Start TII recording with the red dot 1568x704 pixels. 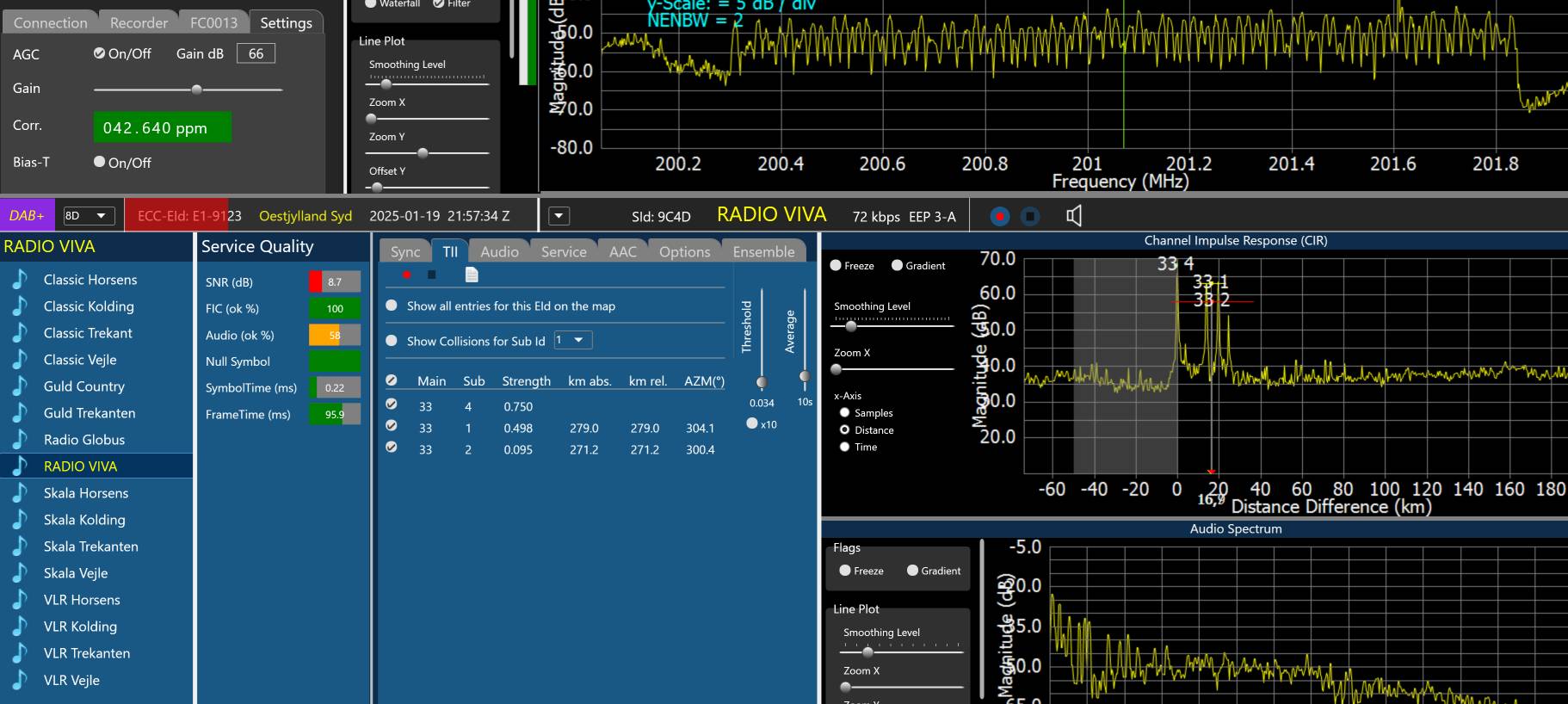click(406, 275)
